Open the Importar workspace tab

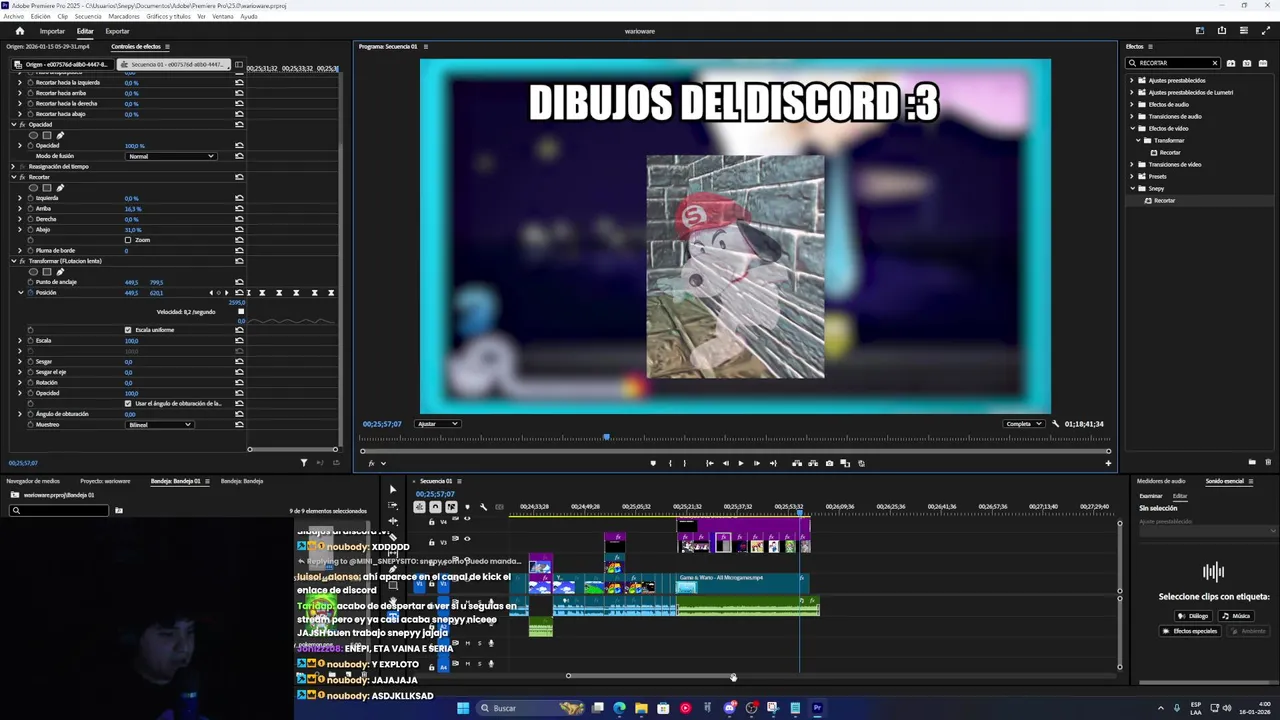[52, 31]
